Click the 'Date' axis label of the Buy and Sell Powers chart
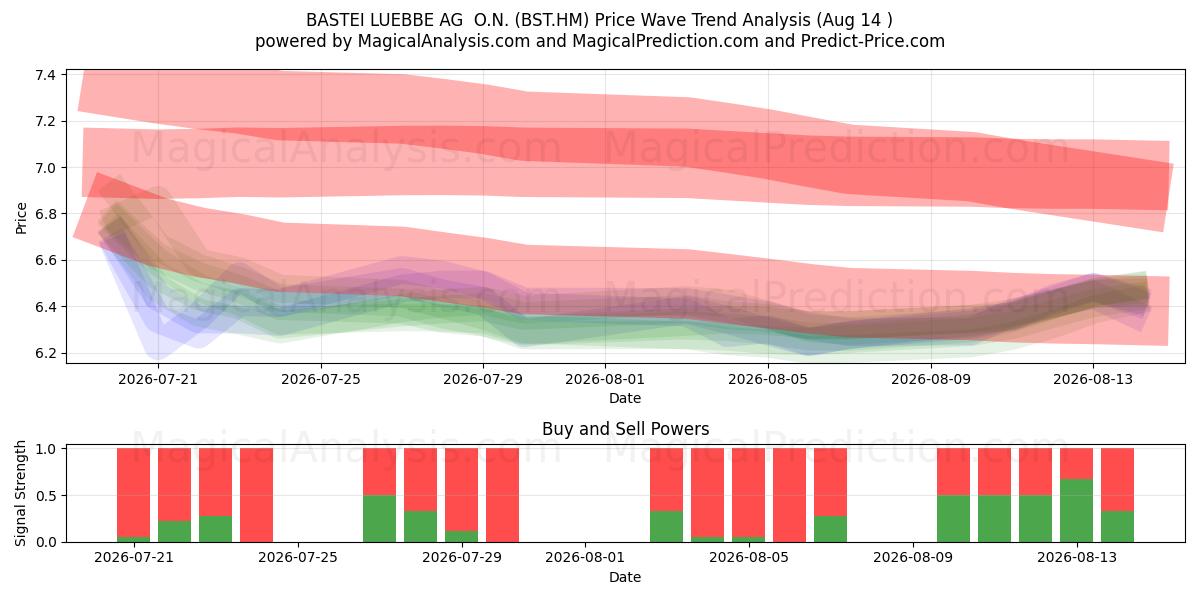The height and width of the screenshot is (600, 1200). tap(625, 577)
